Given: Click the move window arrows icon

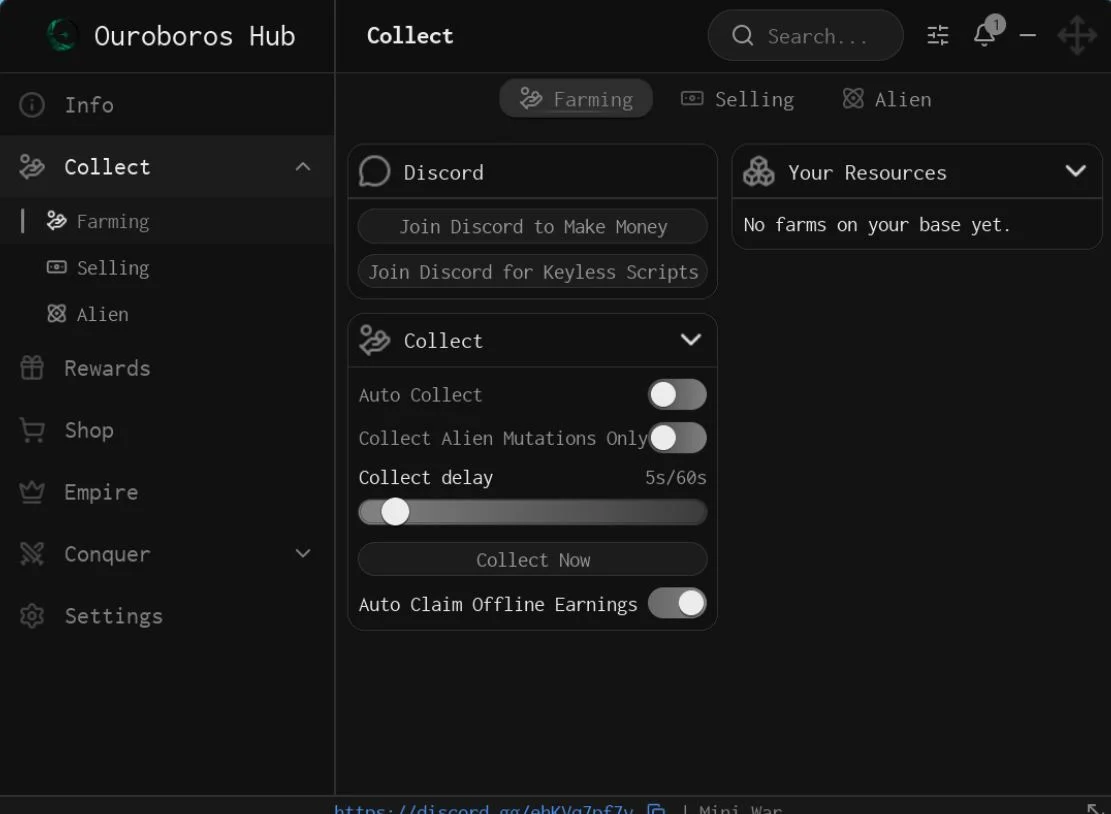Looking at the screenshot, I should pyautogui.click(x=1077, y=35).
